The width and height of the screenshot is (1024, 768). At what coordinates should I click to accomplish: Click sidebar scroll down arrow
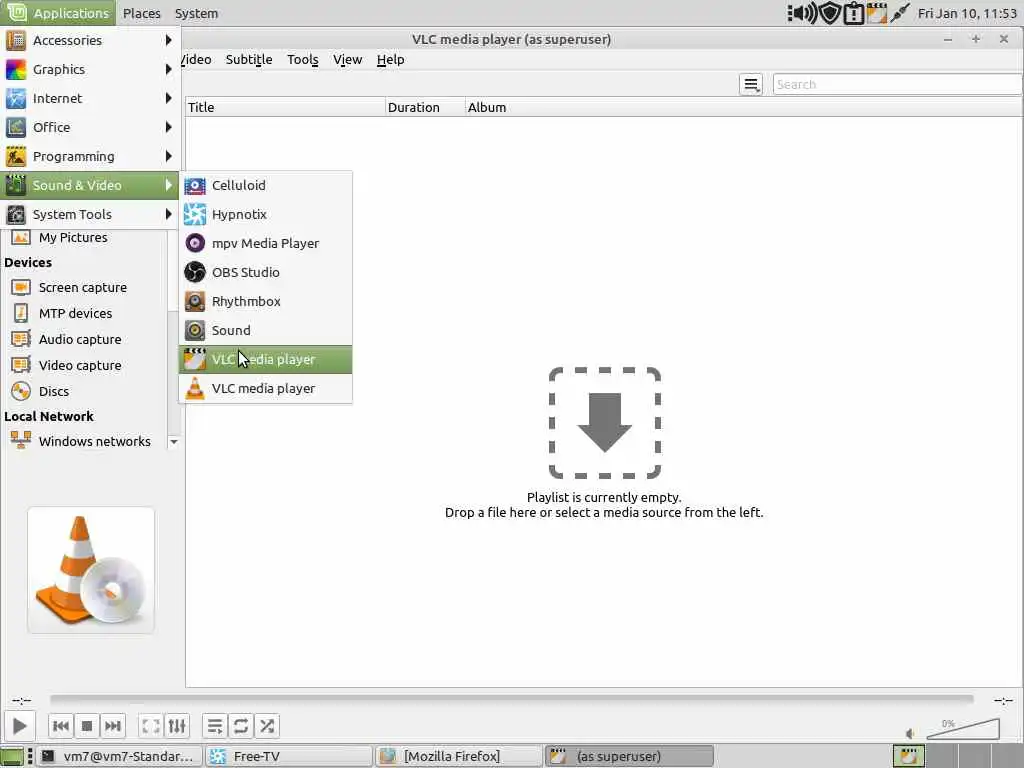tap(174, 442)
